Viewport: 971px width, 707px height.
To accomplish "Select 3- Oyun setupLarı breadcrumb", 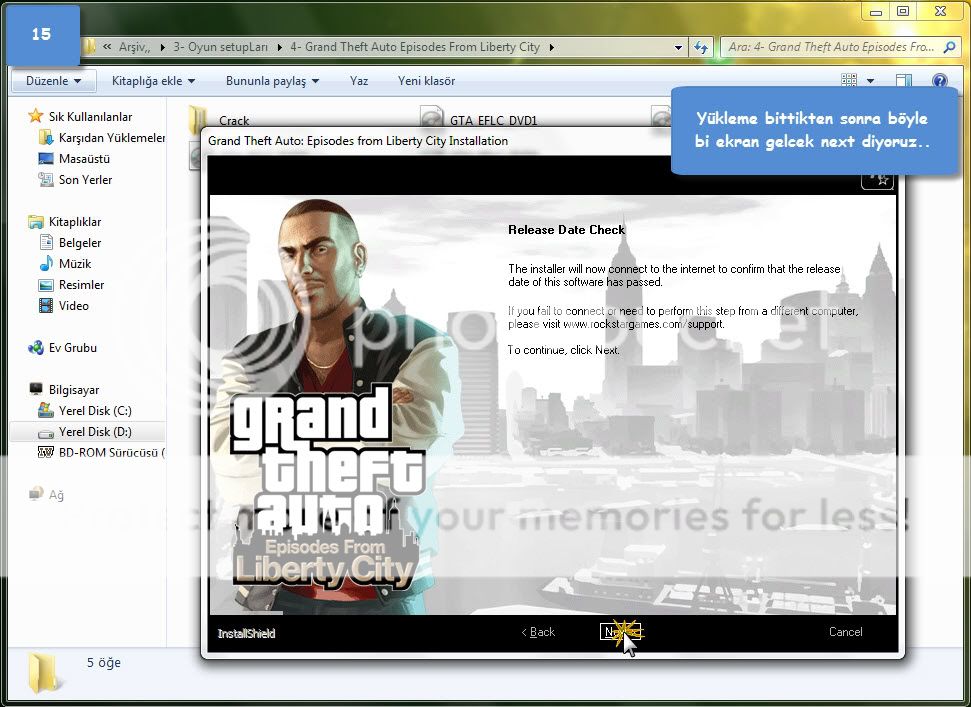I will [x=220, y=47].
